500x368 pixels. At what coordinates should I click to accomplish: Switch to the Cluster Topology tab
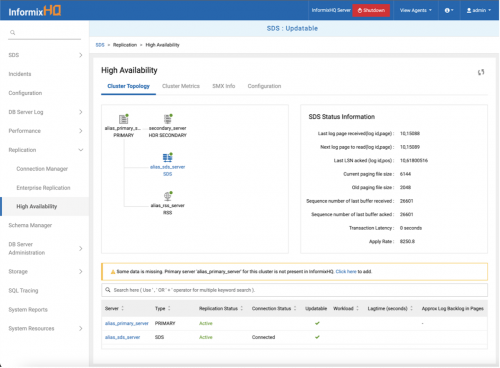tap(128, 86)
